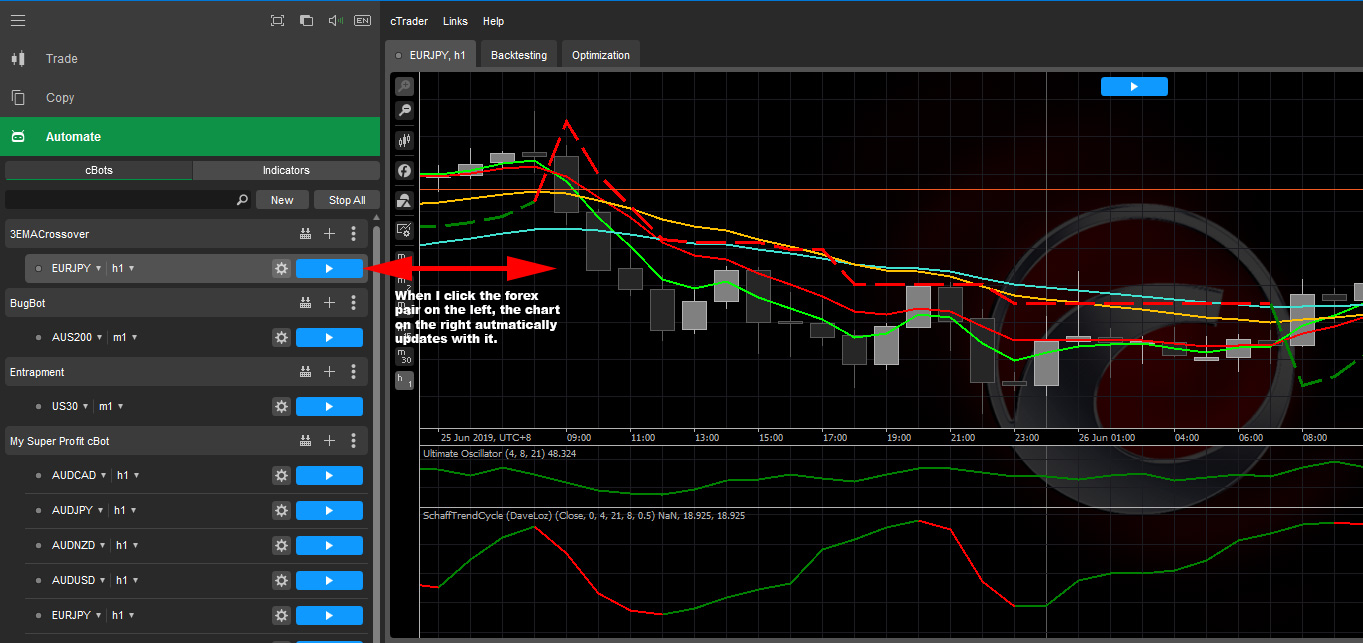1363x643 pixels.
Task: Click the build icon beside BugBot
Action: [305, 303]
